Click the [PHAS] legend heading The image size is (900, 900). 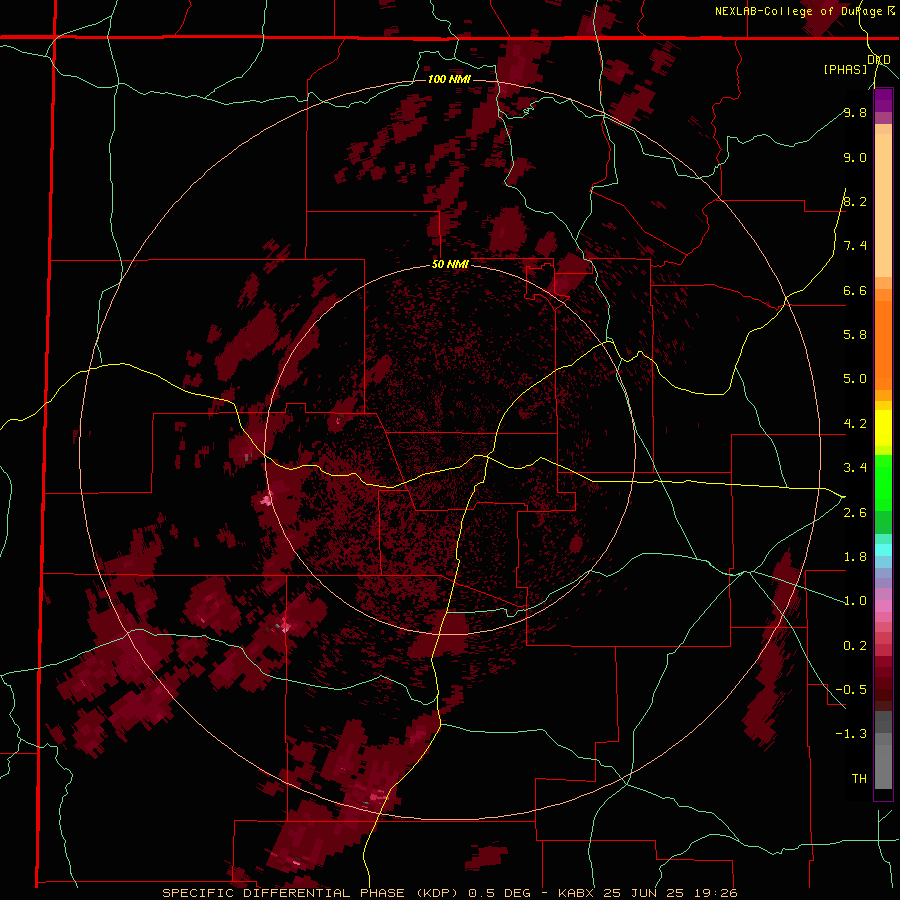(x=845, y=69)
